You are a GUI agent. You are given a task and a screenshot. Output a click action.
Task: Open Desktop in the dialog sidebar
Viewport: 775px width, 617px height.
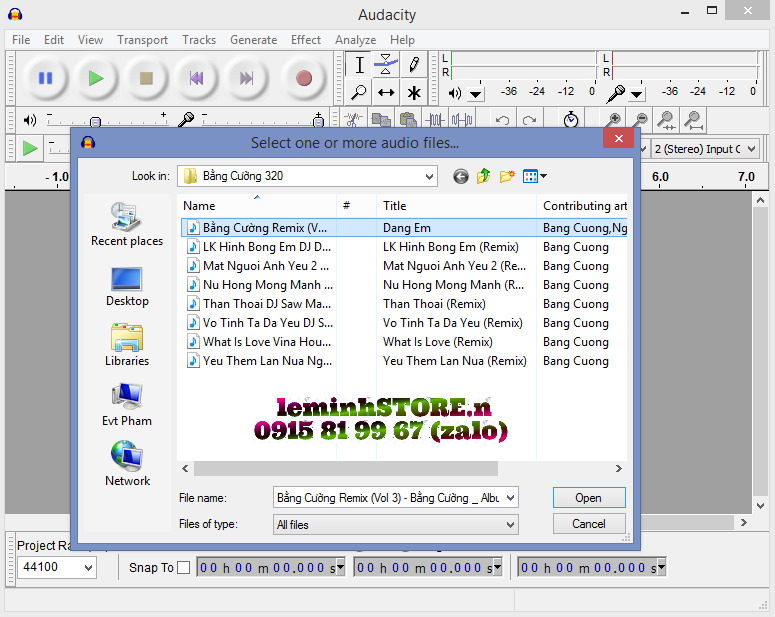click(127, 287)
